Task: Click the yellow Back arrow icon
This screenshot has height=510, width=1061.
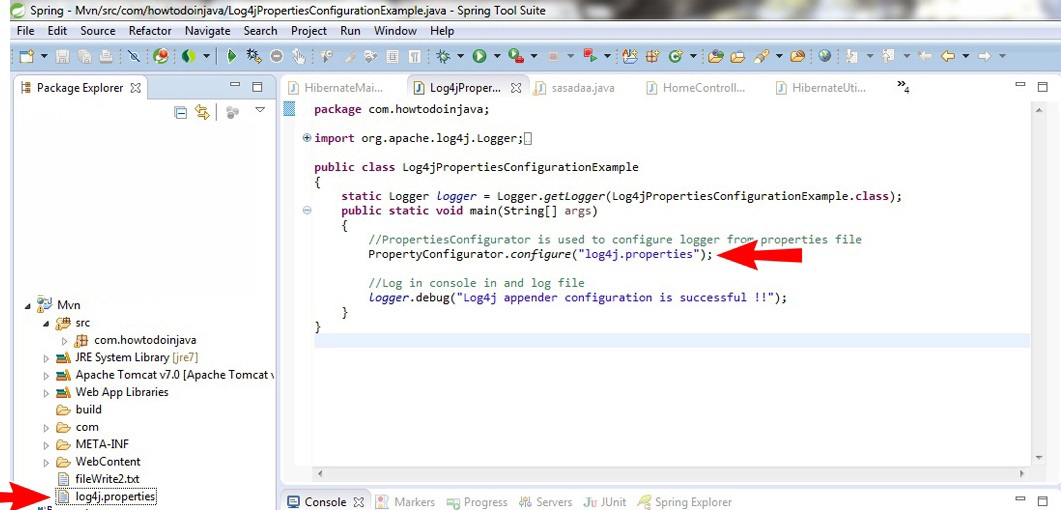Action: point(947,56)
